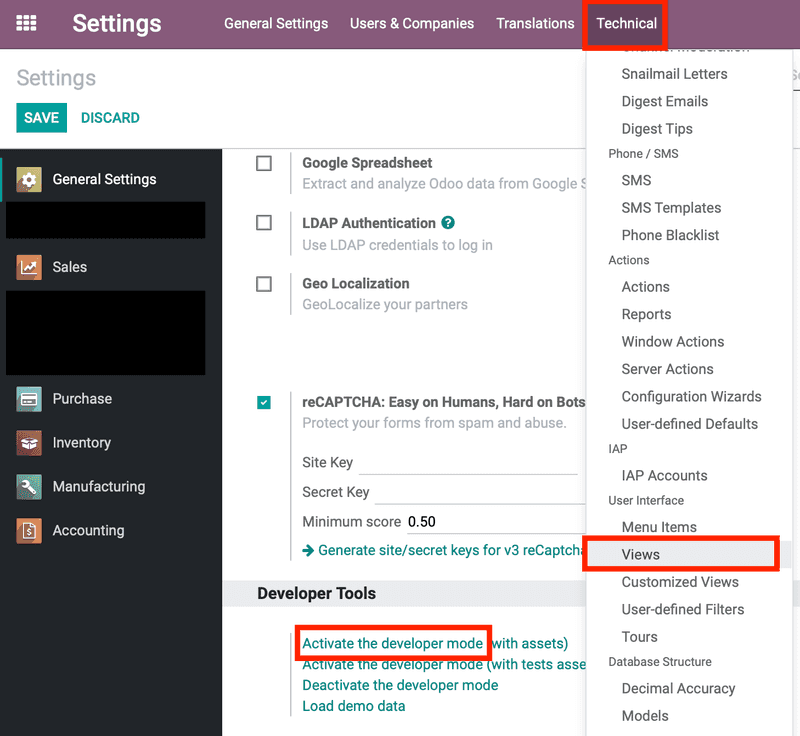Click the Inventory box icon
The image size is (800, 736).
[x=29, y=443]
